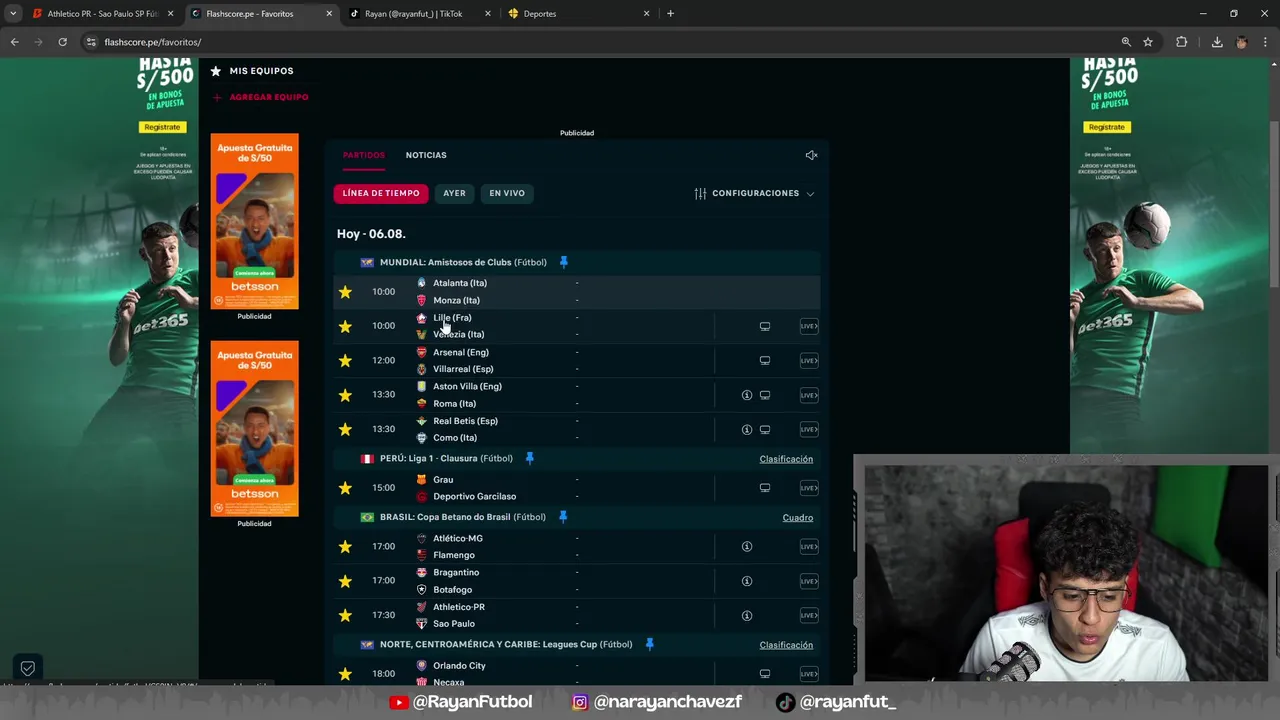
Task: Mute sound notifications speaker icon
Action: pos(812,155)
